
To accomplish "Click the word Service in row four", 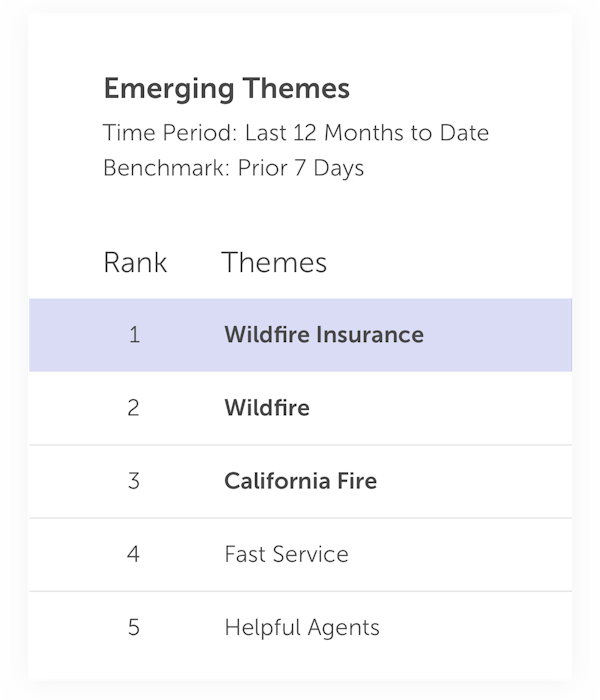I will pos(311,554).
